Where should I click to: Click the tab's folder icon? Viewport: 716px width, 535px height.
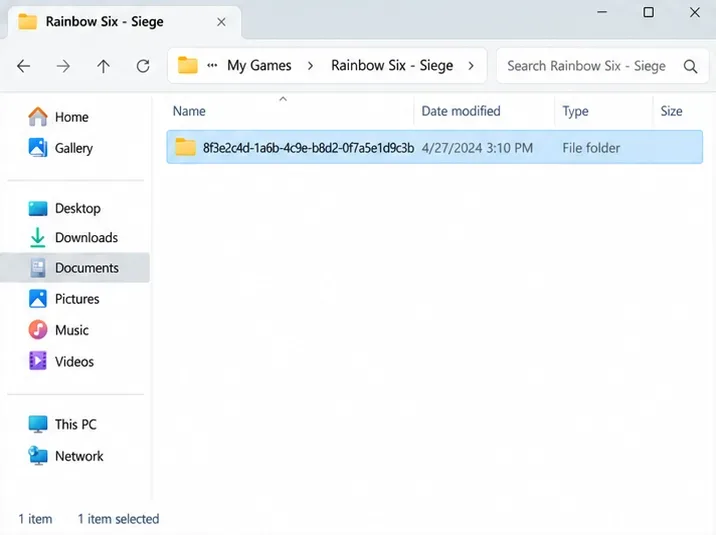pyautogui.click(x=27, y=21)
